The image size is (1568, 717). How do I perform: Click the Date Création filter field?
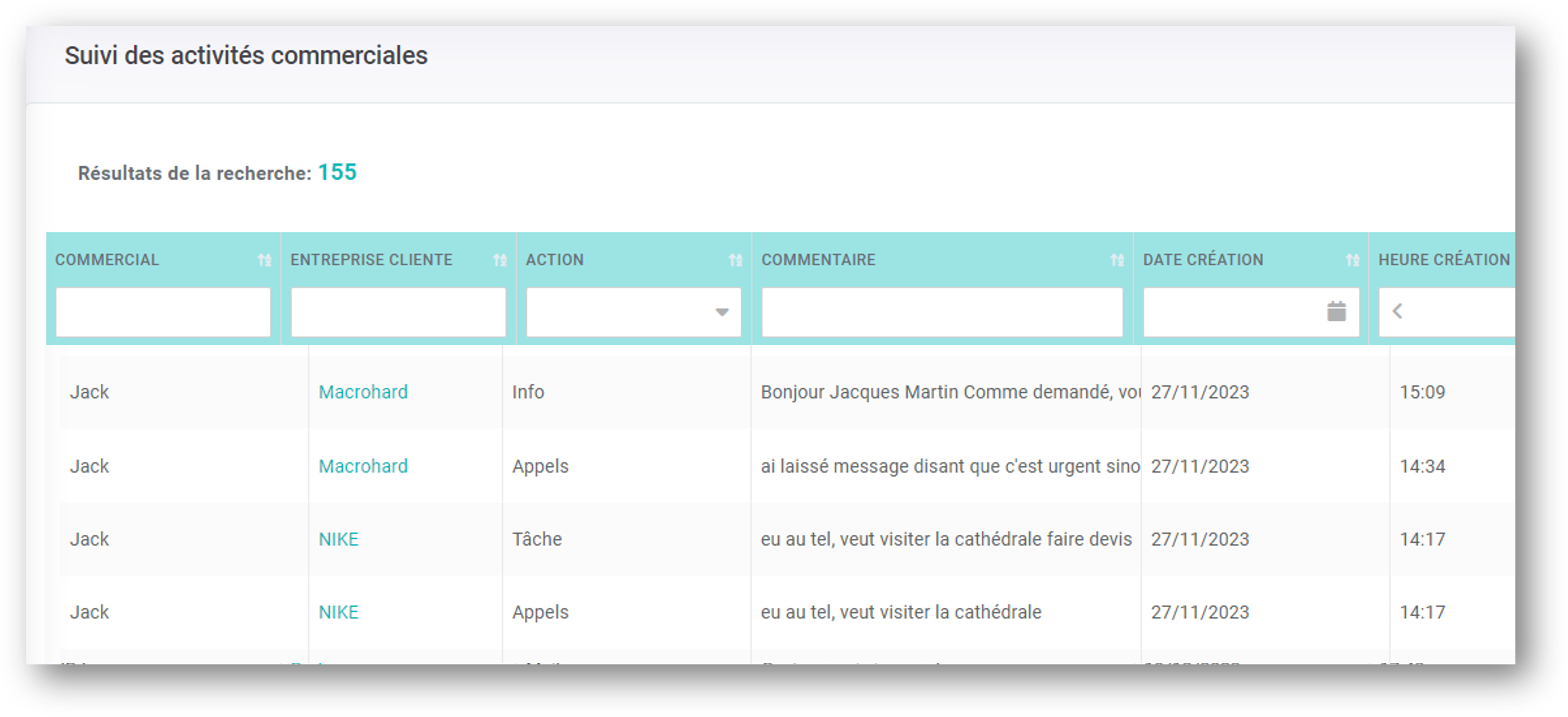(1251, 312)
